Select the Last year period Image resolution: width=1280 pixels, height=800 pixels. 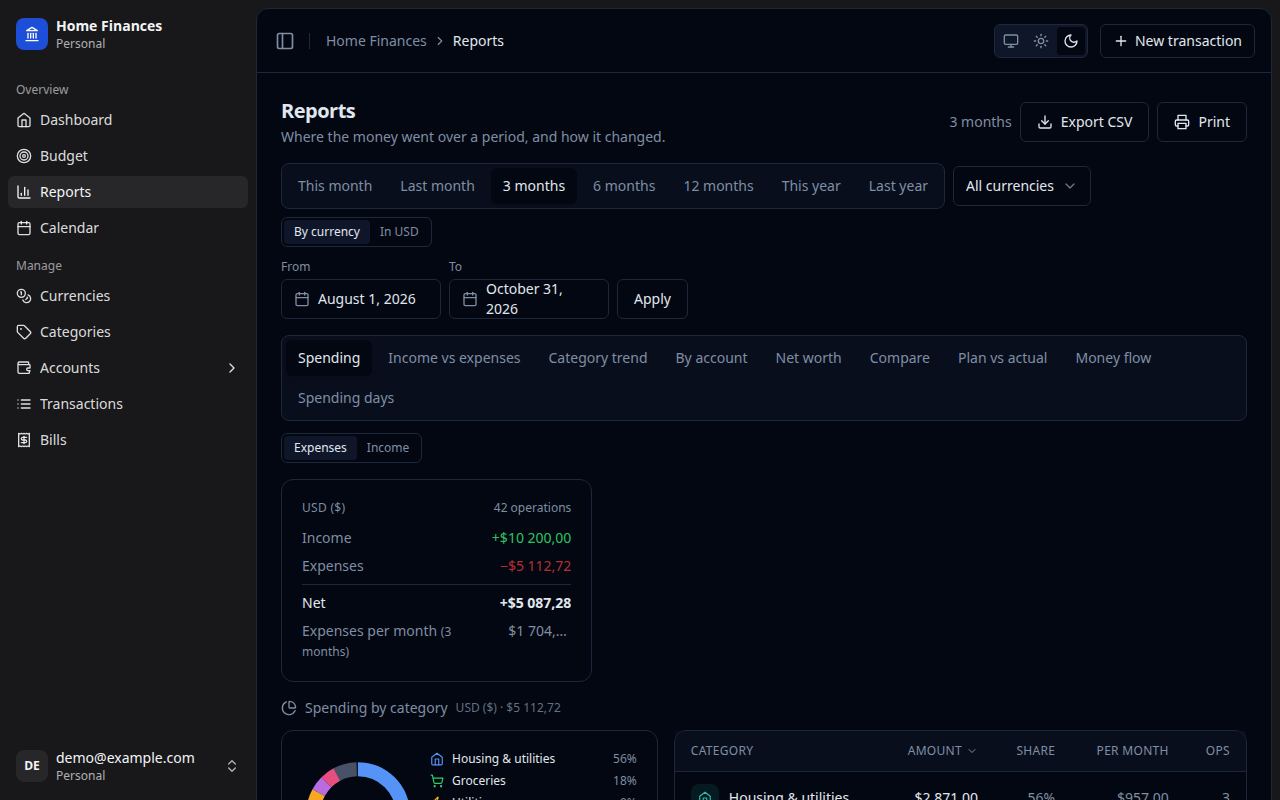(x=898, y=186)
